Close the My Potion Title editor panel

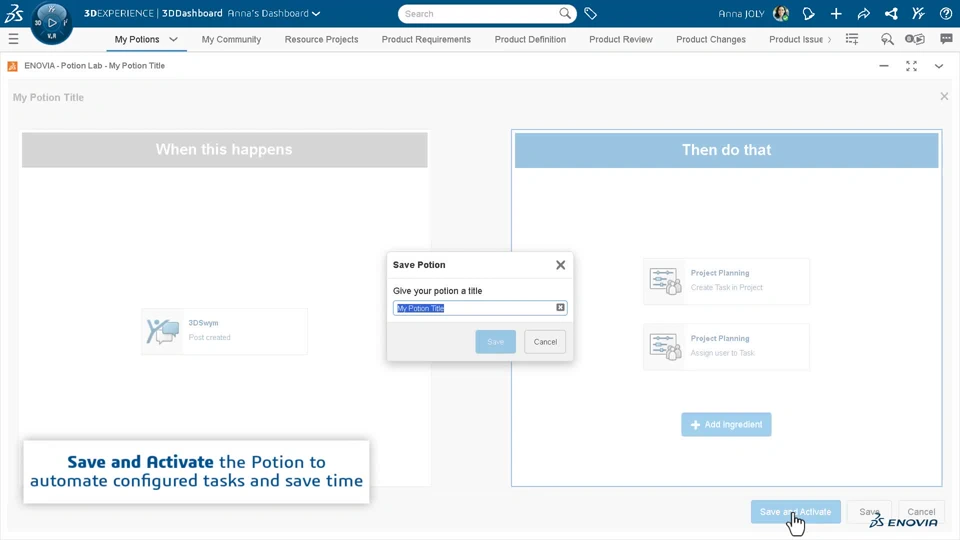(944, 96)
